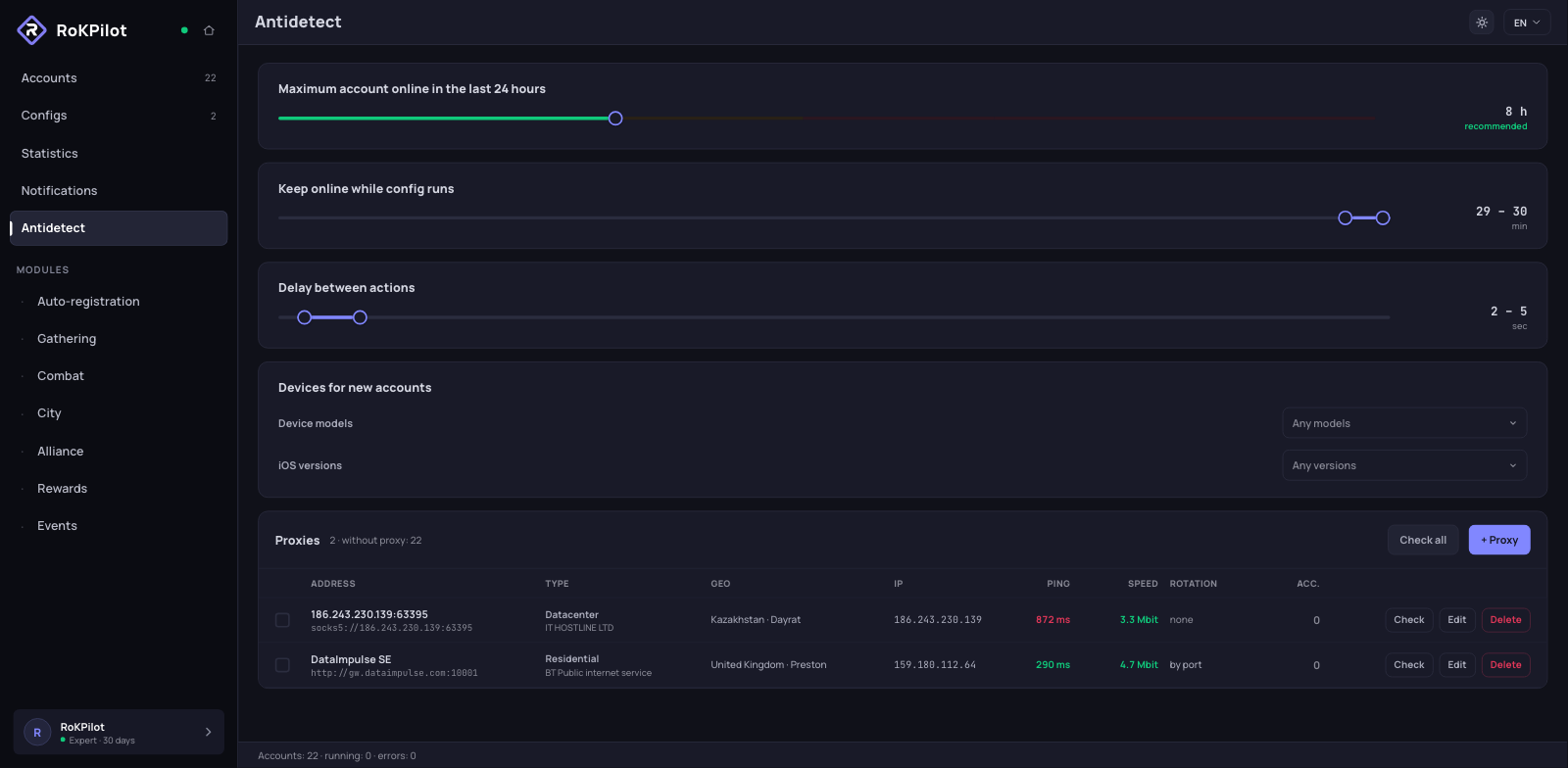Select the 186.243.230.139:63395 proxy checkbox
This screenshot has width=1568, height=768.
(x=282, y=620)
